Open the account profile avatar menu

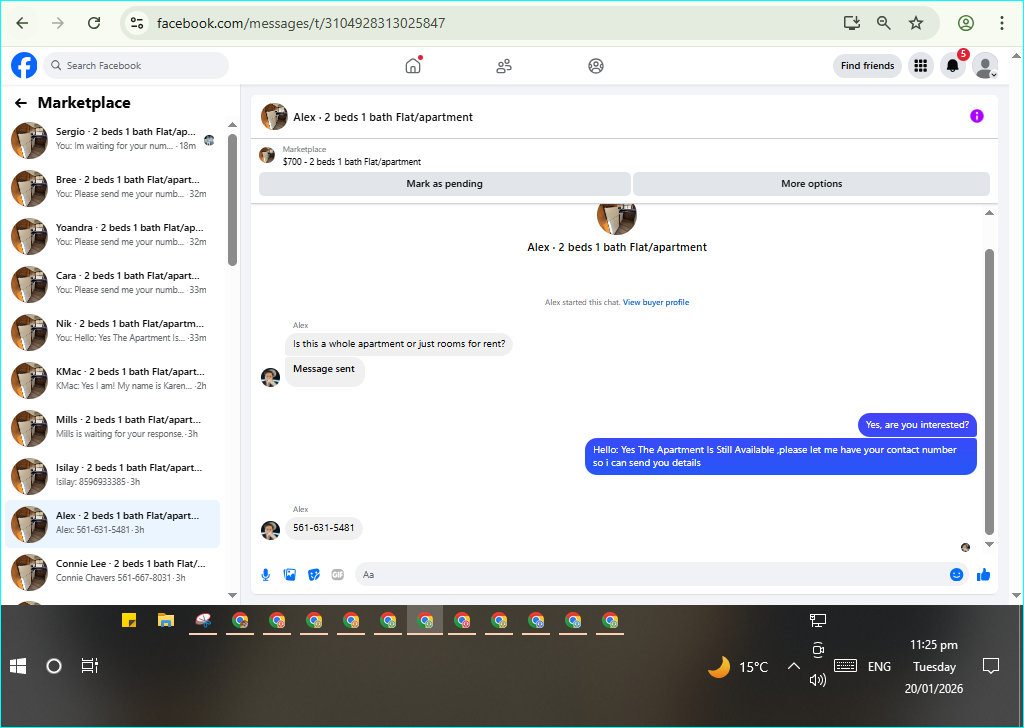985,65
